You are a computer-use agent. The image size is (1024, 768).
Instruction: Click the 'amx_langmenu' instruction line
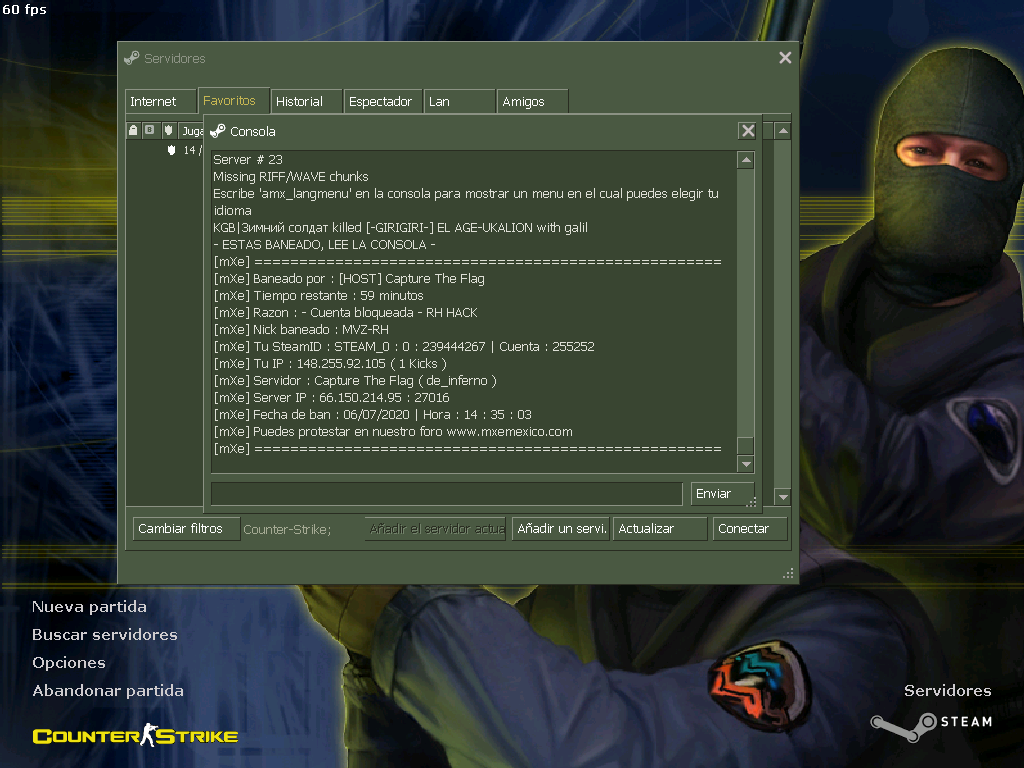coord(466,202)
